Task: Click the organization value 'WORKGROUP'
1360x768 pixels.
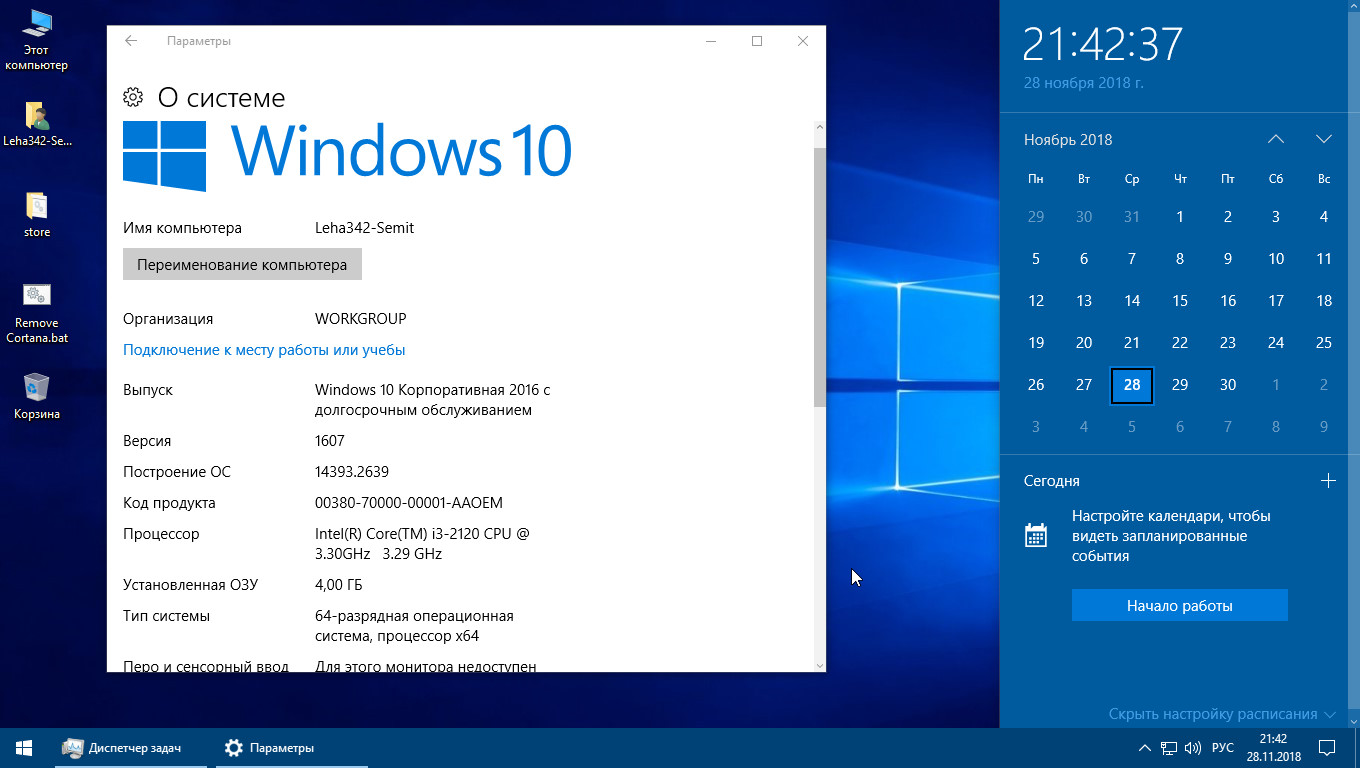Action: (x=360, y=319)
